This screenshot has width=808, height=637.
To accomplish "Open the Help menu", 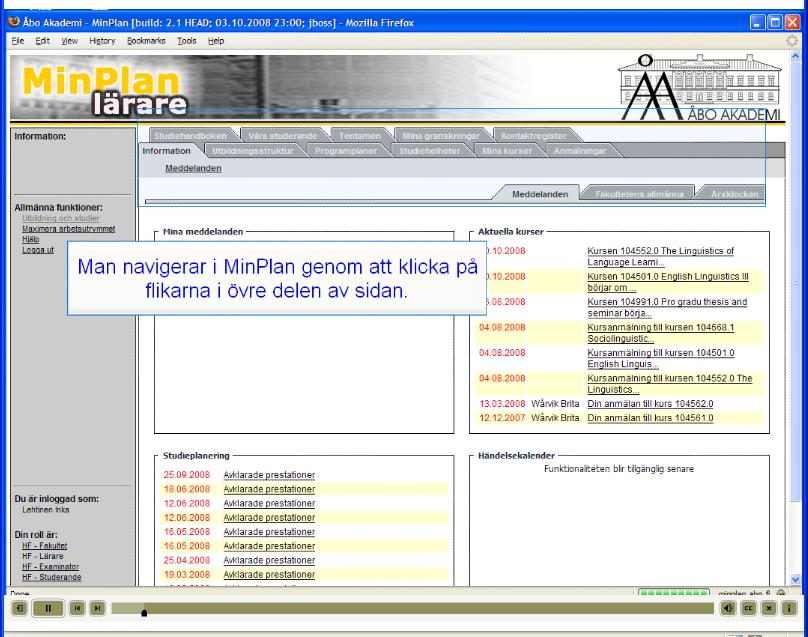I will click(x=216, y=41).
